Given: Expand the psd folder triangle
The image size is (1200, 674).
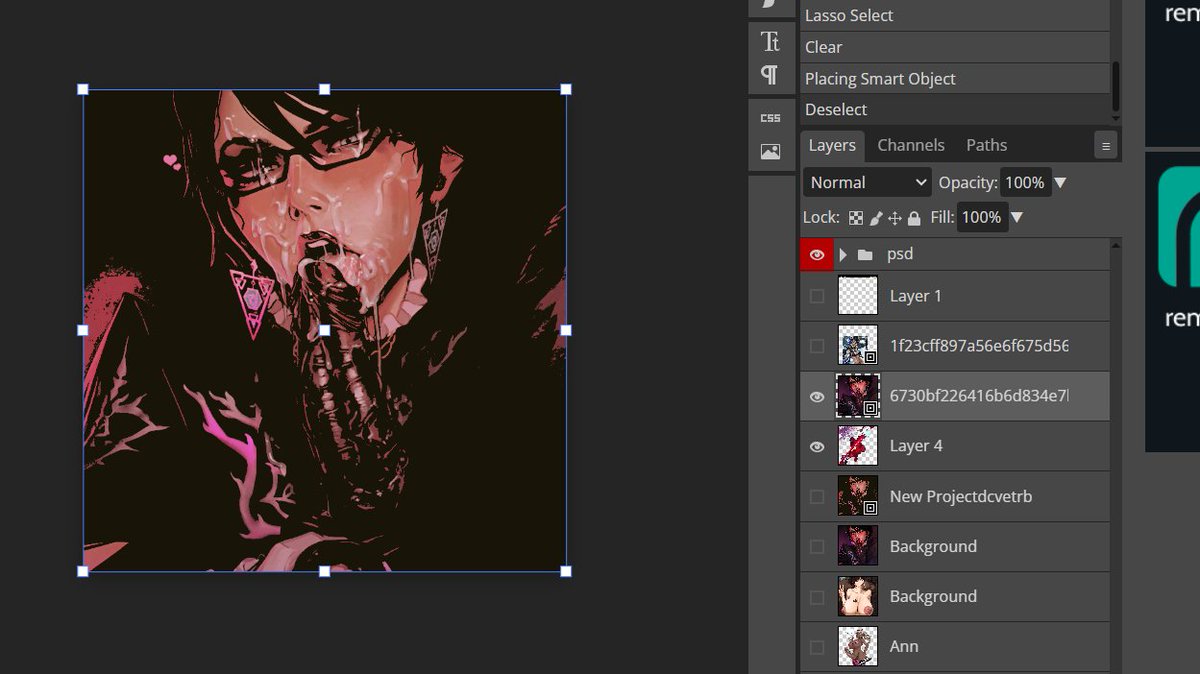Looking at the screenshot, I should pyautogui.click(x=843, y=255).
